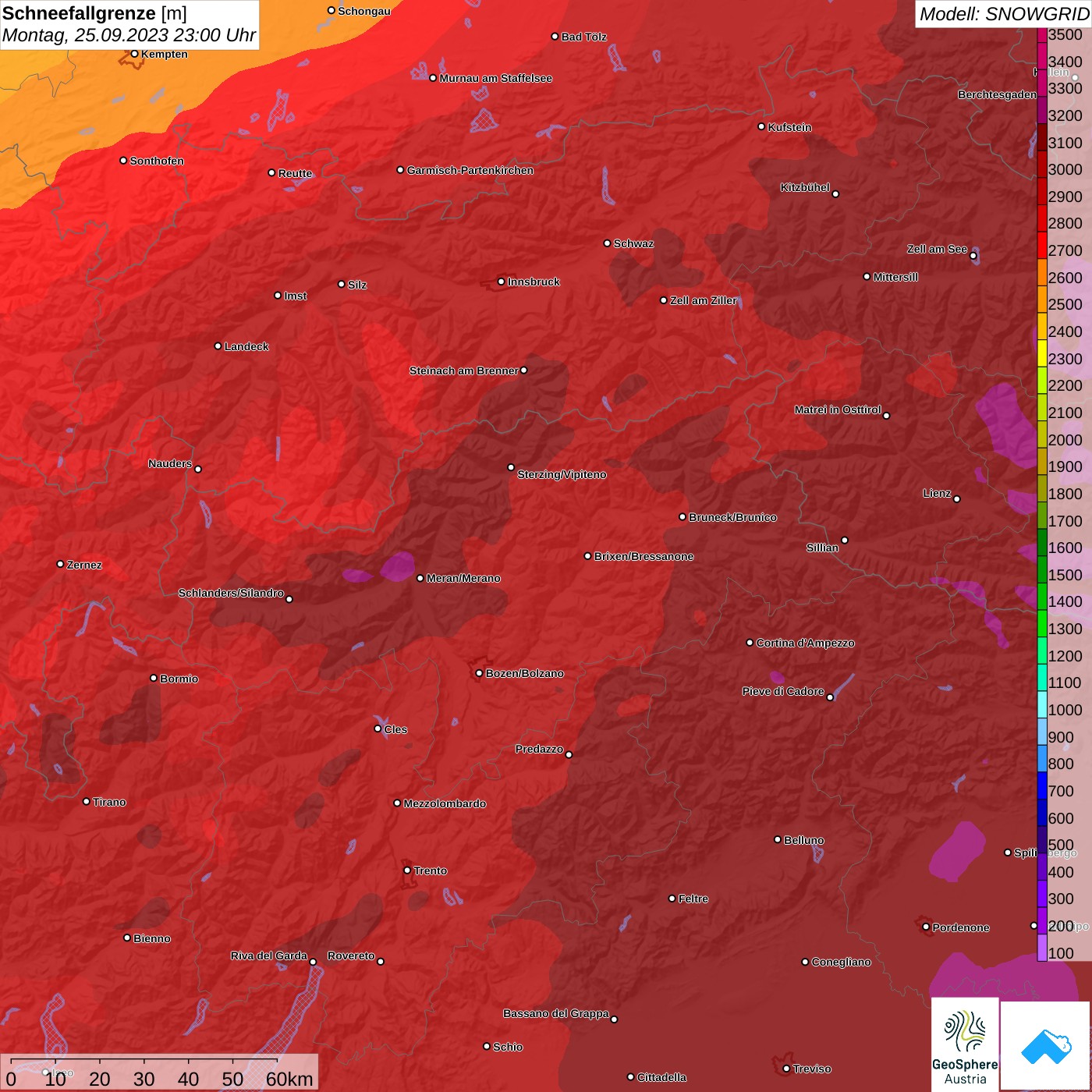
Task: Click the Zell am Ziller label
Action: click(x=704, y=300)
